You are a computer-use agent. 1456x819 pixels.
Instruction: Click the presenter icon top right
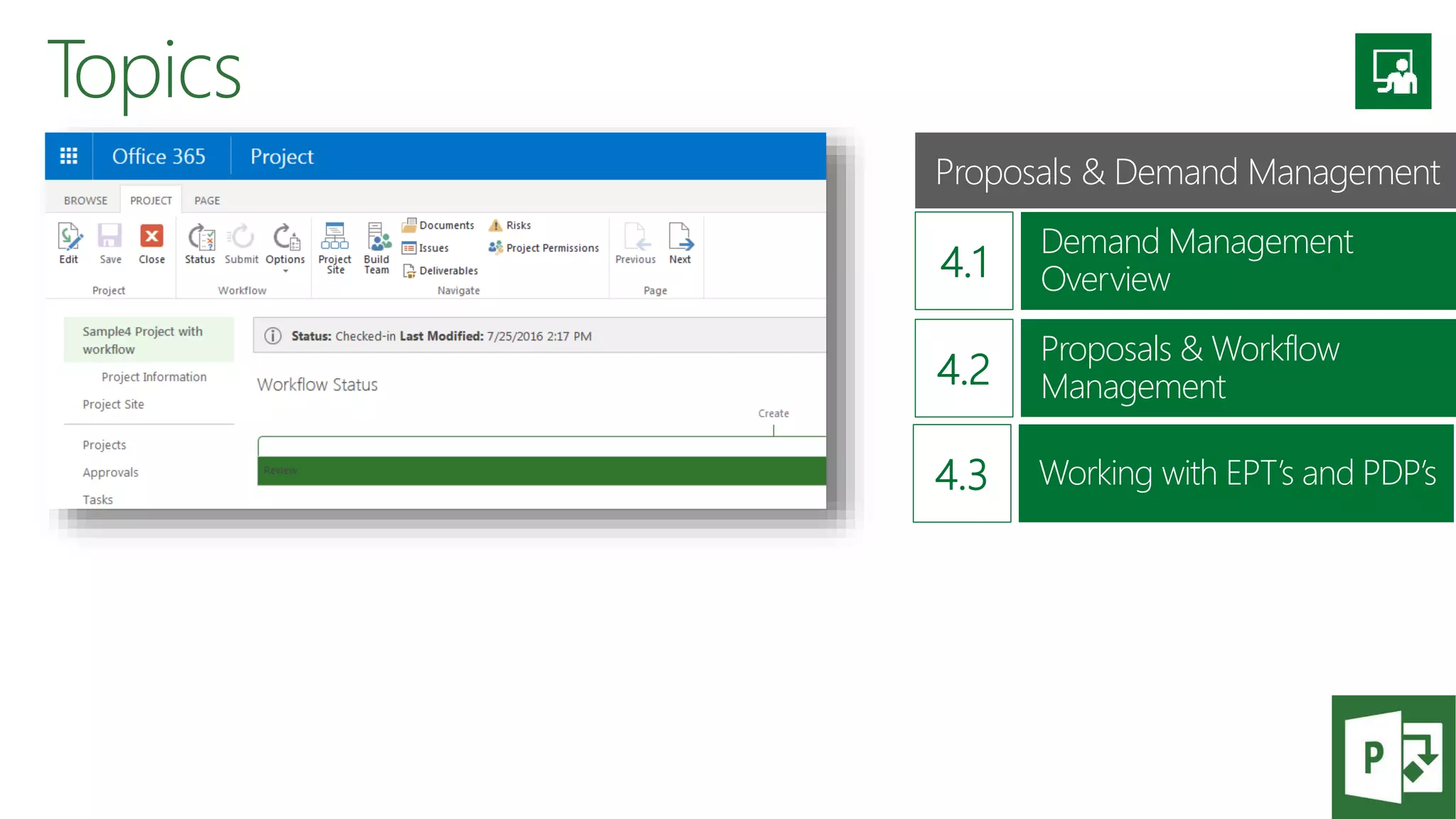click(x=1393, y=71)
